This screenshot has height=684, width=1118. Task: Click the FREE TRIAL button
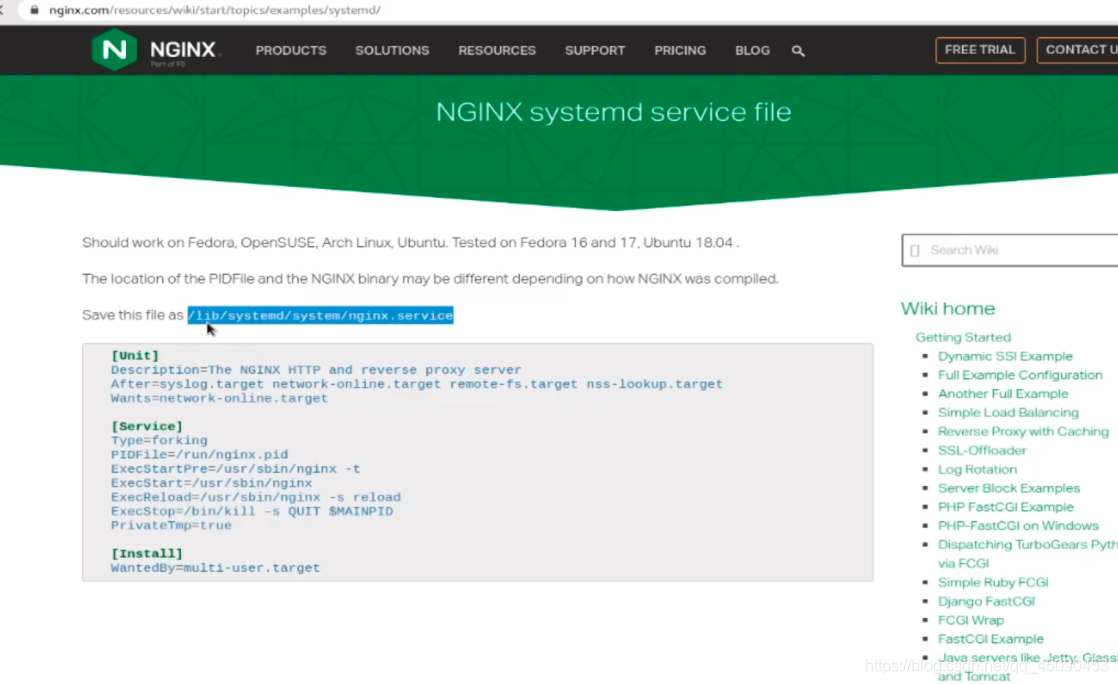tap(980, 50)
